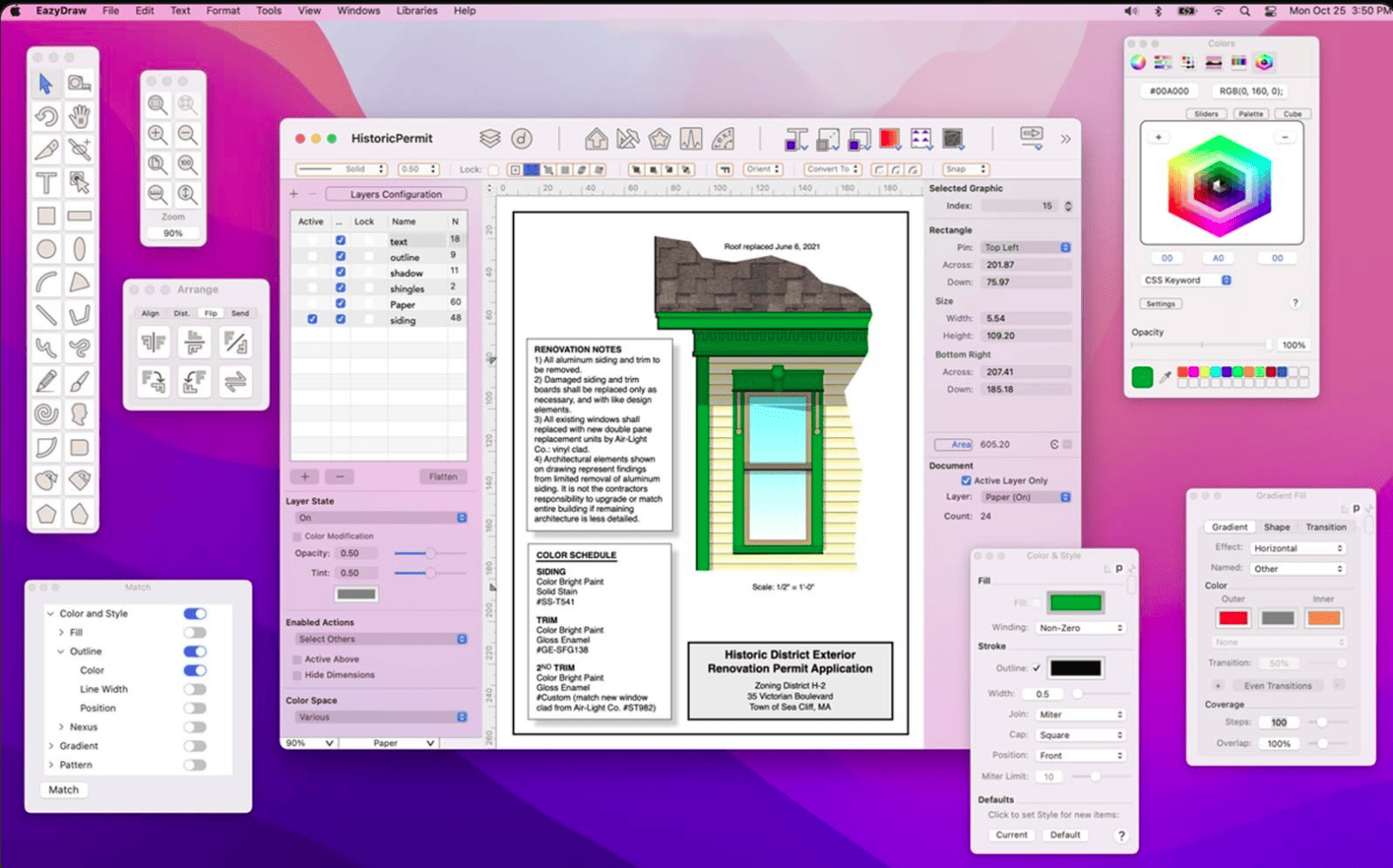Screen dimensions: 1393x868
Task: Switch to Shape tab in Gradient Fill
Action: (1276, 527)
